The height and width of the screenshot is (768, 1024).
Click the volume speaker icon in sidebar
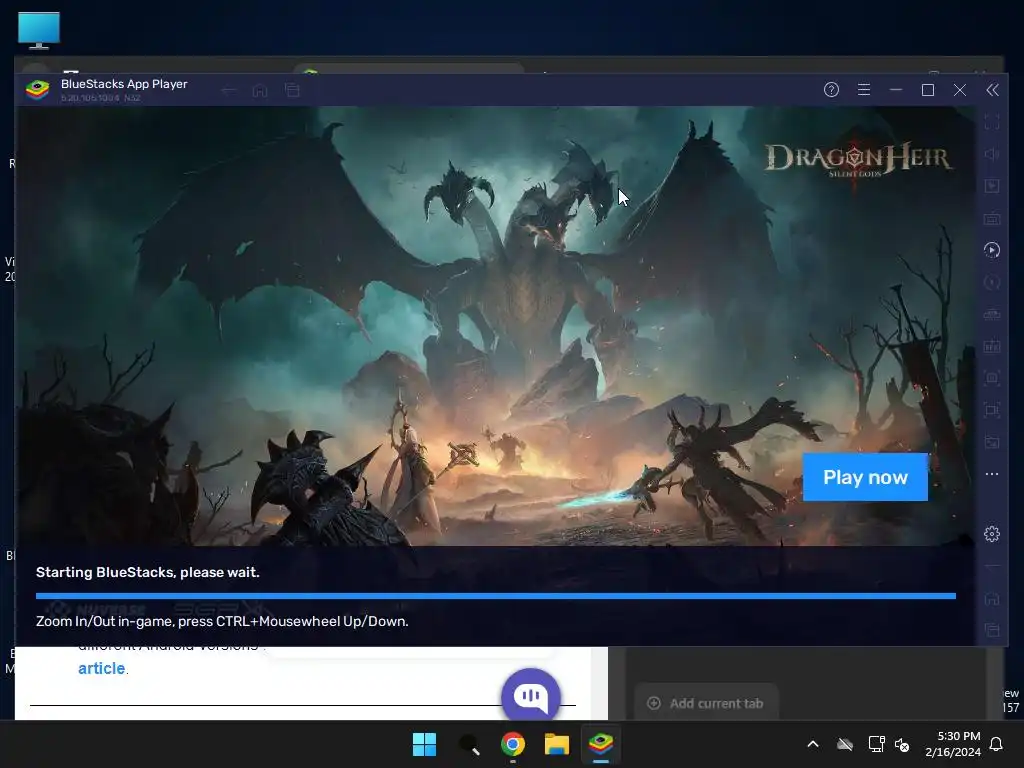(x=991, y=154)
